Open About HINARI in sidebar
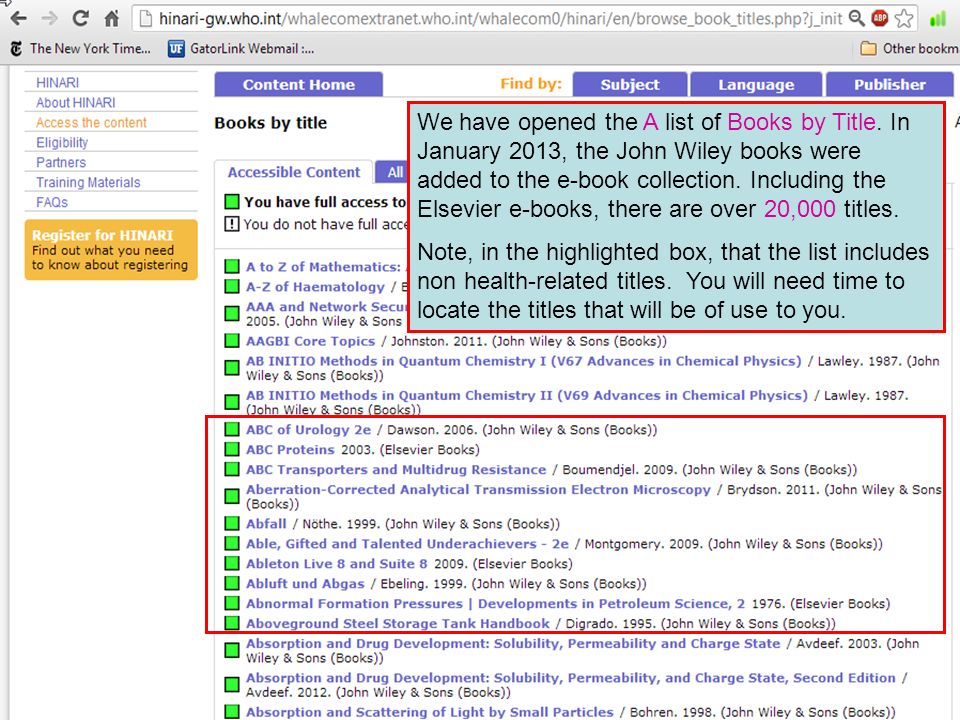This screenshot has width=960, height=720. tap(75, 103)
